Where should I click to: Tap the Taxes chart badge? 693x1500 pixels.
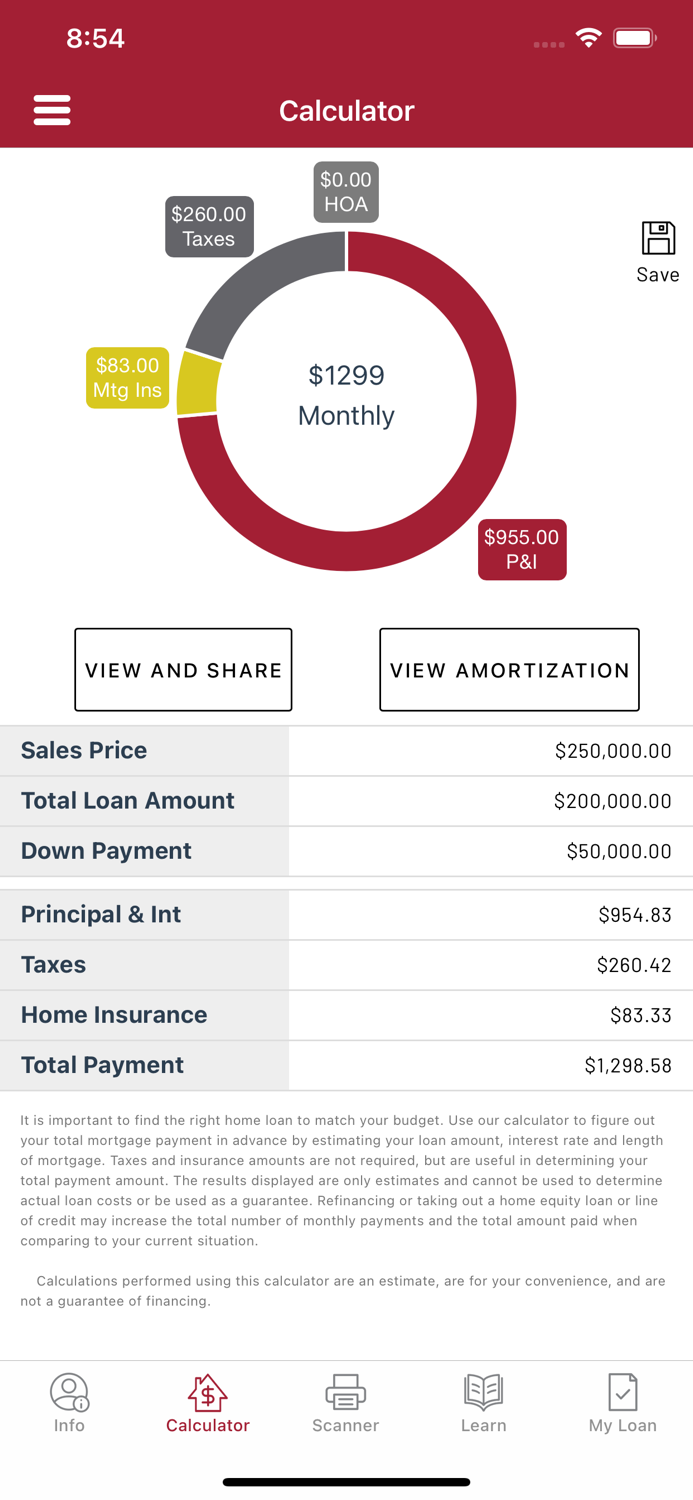[x=209, y=226]
